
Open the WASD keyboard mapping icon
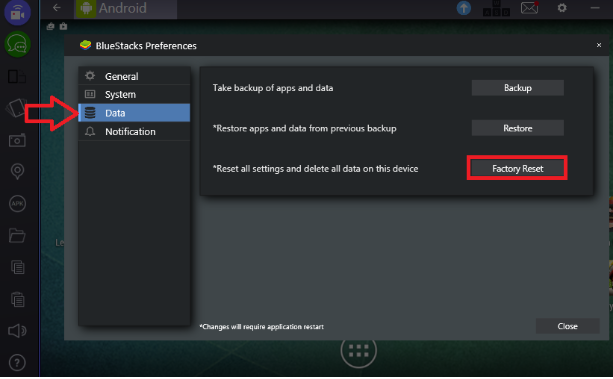pyautogui.click(x=496, y=9)
